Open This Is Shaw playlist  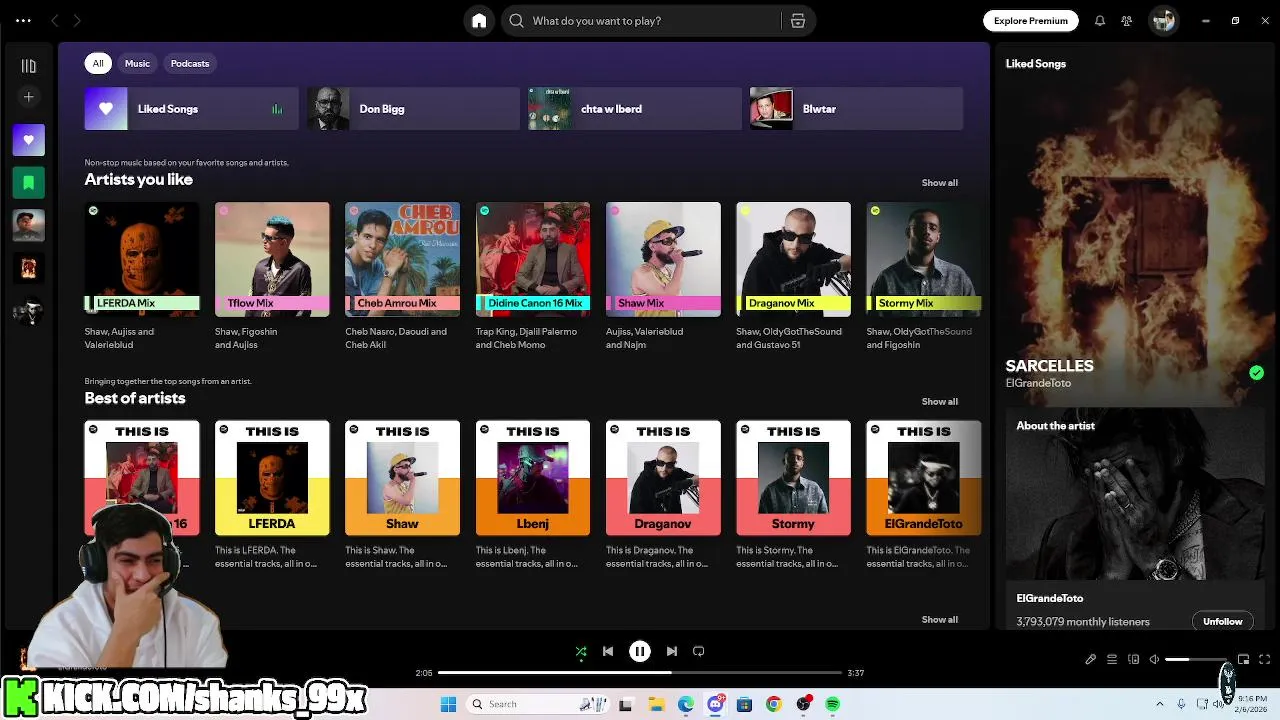402,495
